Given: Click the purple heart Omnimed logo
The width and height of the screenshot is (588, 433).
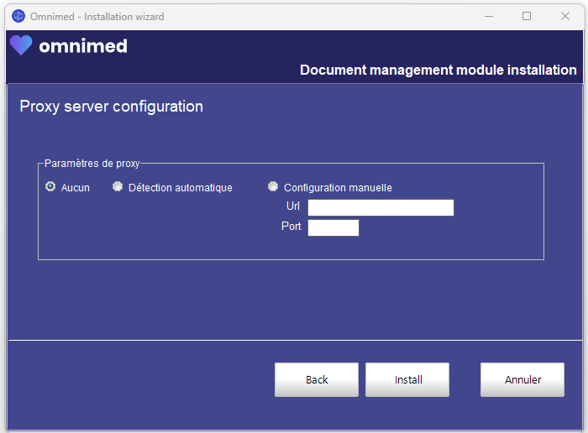Looking at the screenshot, I should click(x=21, y=45).
